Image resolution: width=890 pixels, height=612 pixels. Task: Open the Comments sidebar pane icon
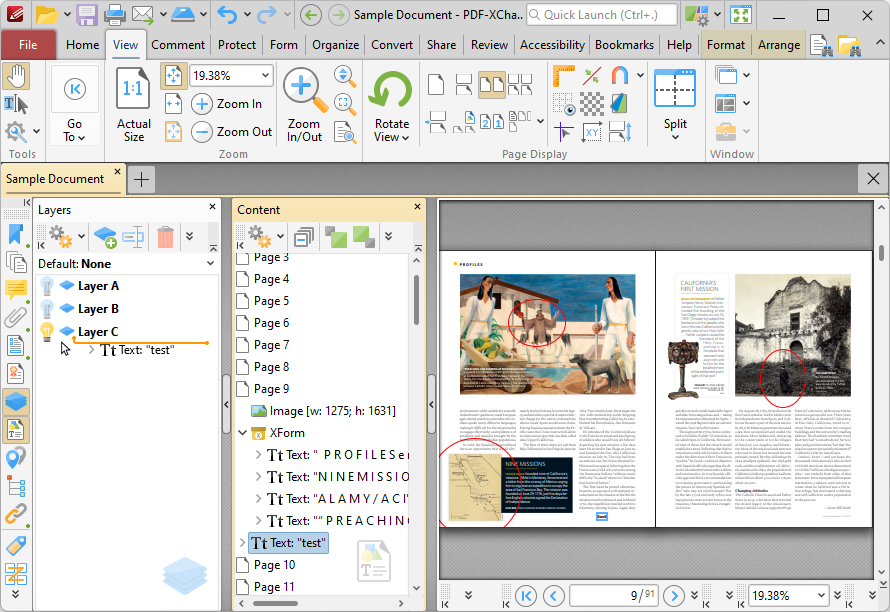tap(16, 290)
